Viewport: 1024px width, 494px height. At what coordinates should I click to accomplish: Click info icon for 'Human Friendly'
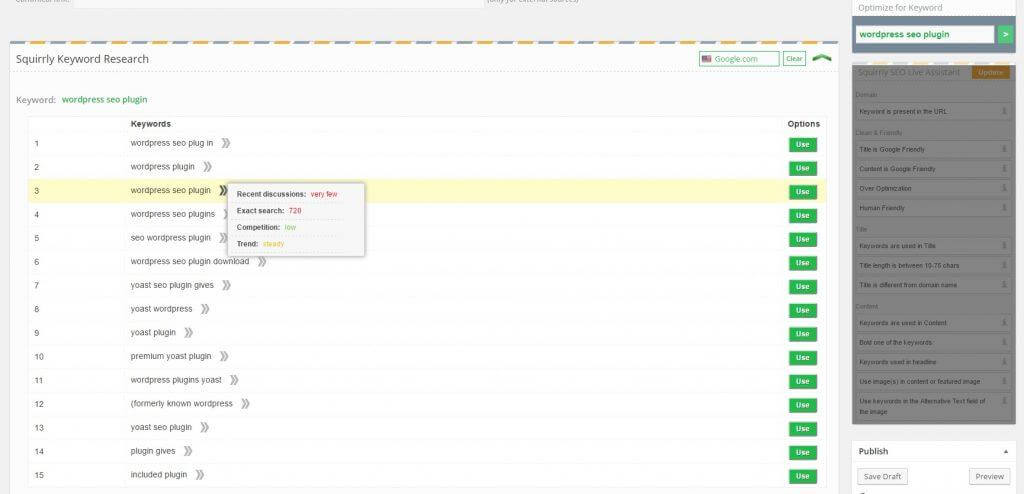pyautogui.click(x=1004, y=208)
